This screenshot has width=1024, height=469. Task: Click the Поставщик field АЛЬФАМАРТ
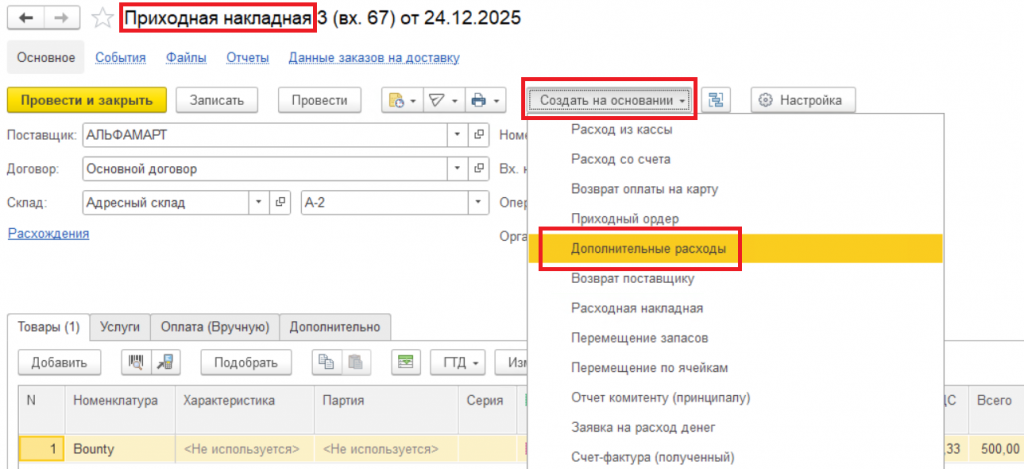pyautogui.click(x=264, y=135)
